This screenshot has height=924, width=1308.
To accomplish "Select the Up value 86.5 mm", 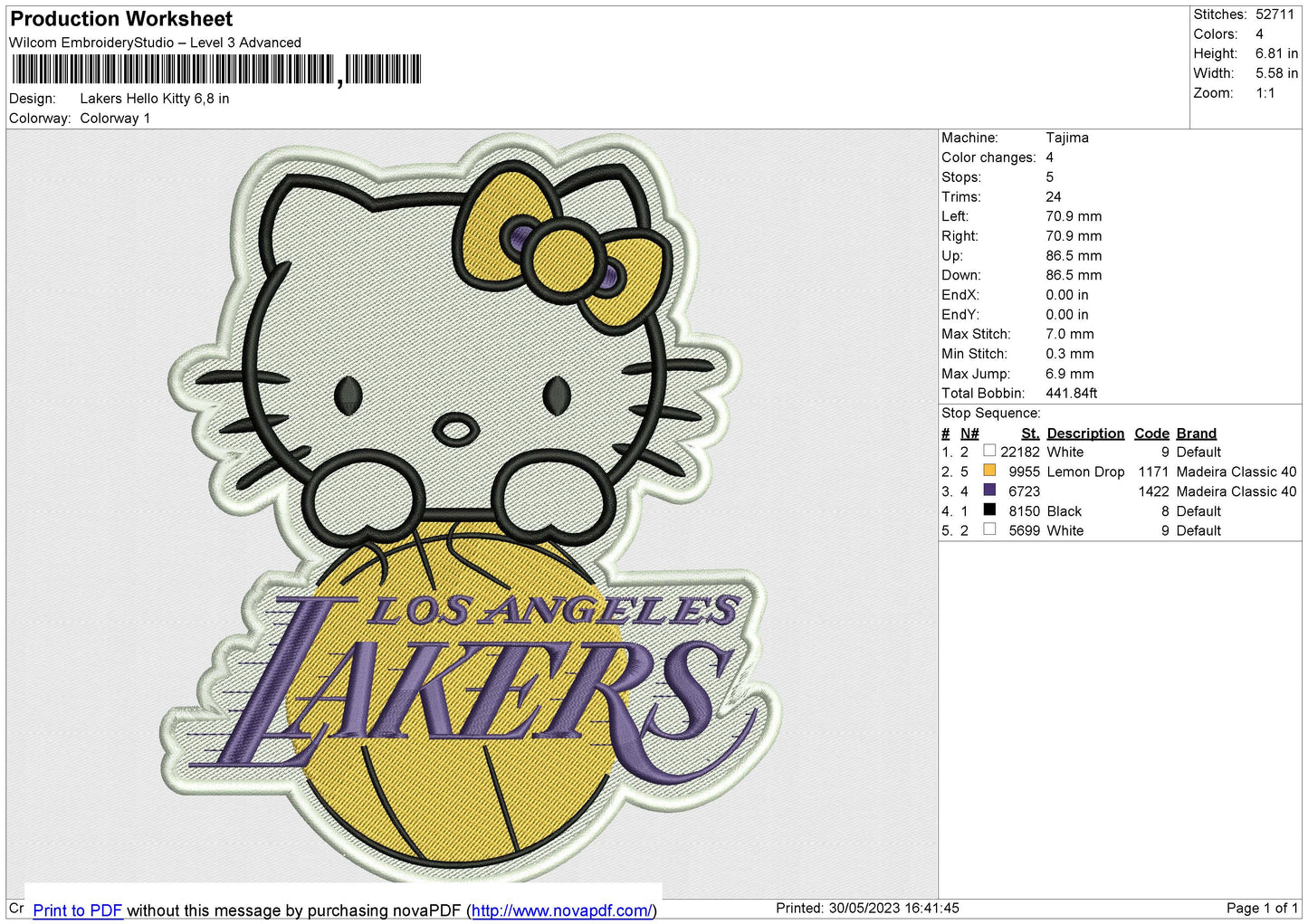I will click(1074, 256).
